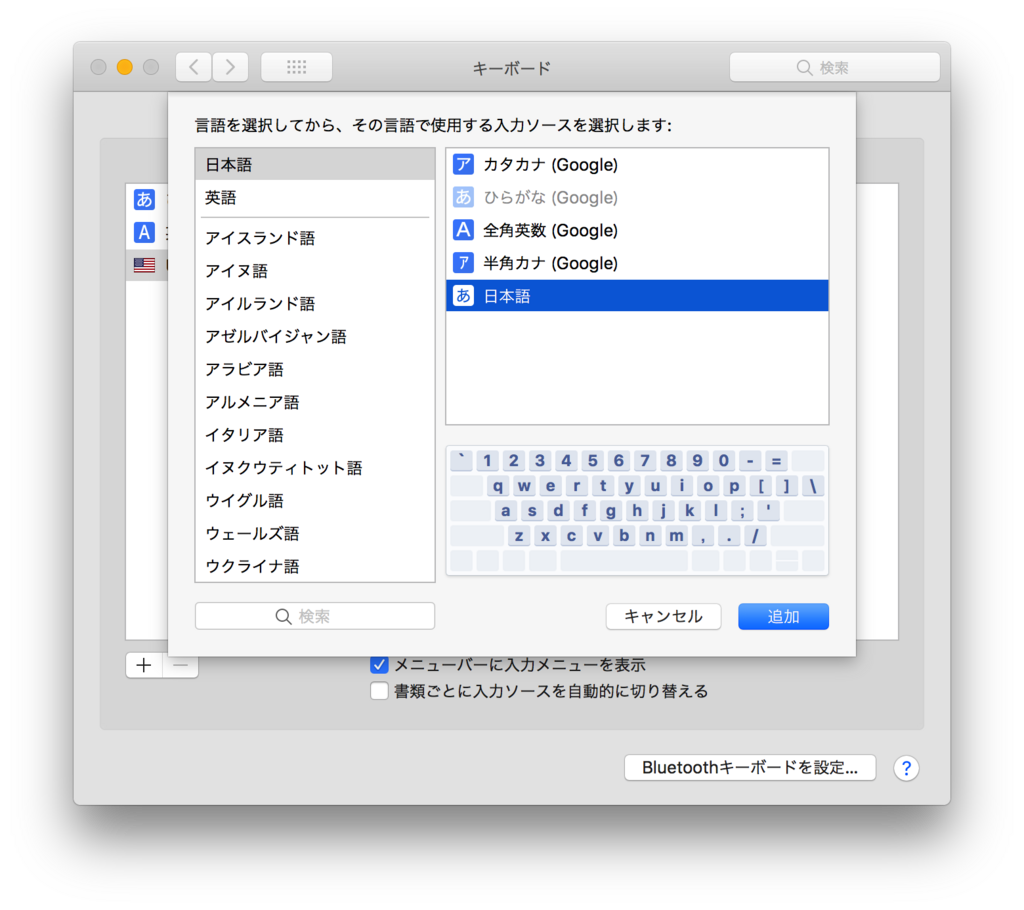Uncheck メニューバーに入力メニューを表示

coord(380,664)
